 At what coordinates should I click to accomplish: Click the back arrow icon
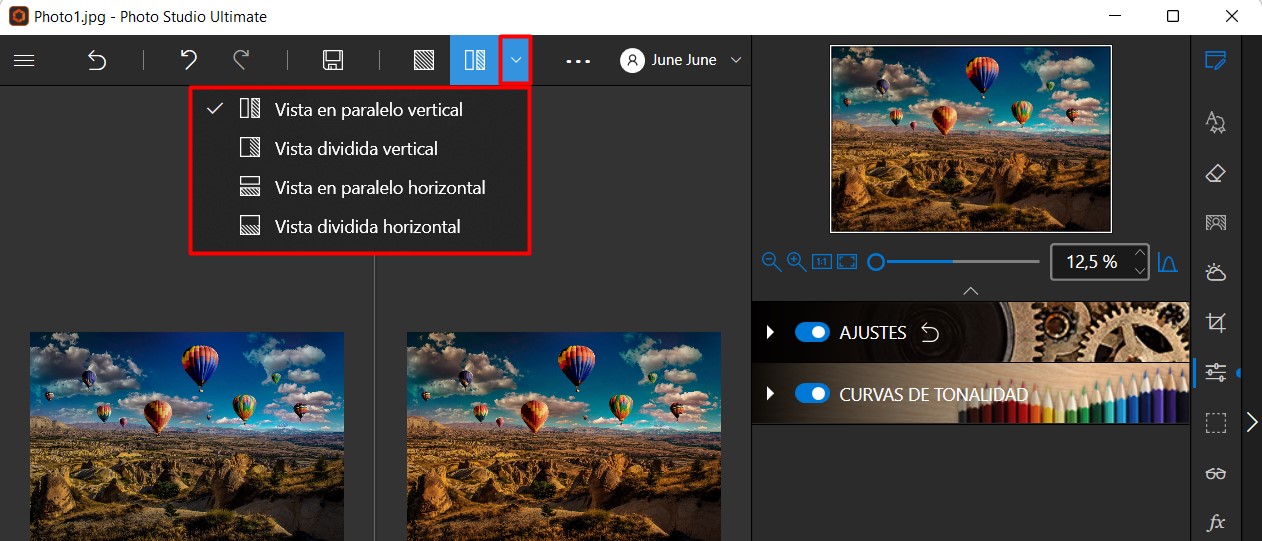97,60
